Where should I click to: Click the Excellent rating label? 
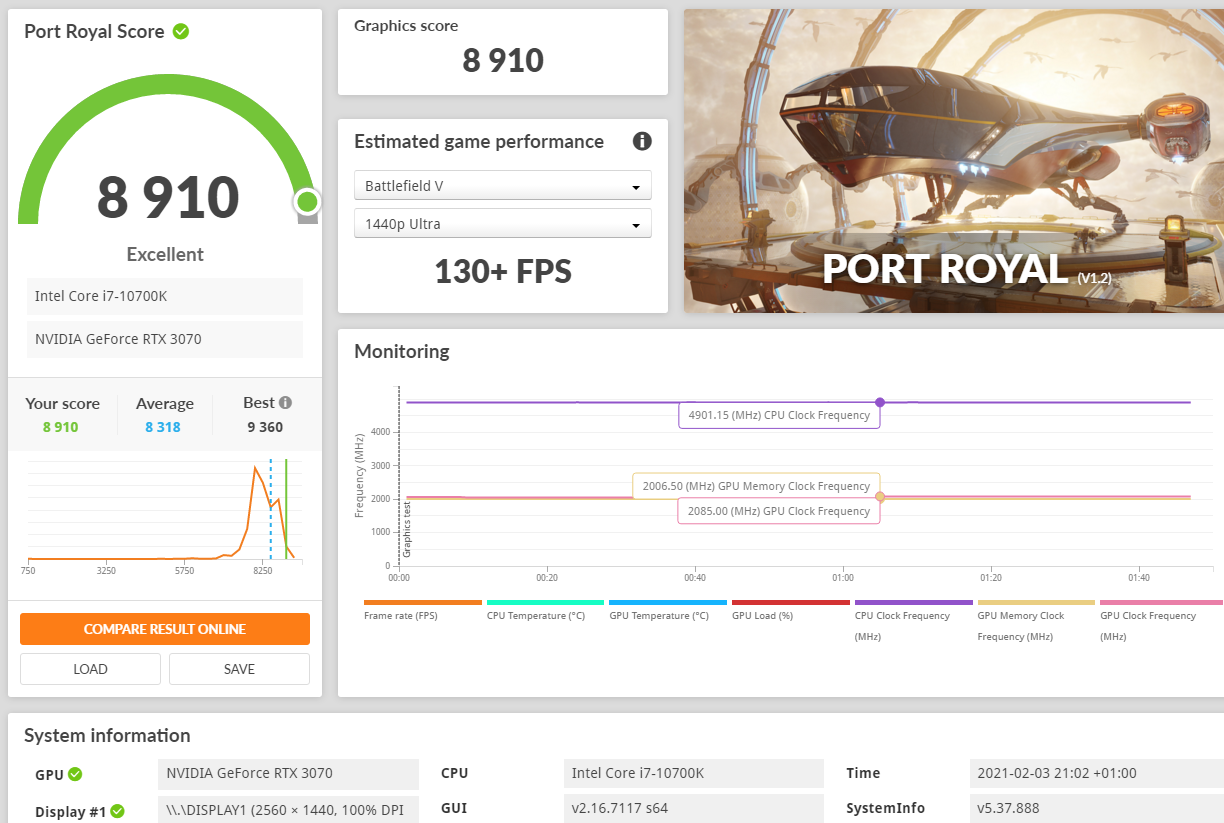[165, 254]
